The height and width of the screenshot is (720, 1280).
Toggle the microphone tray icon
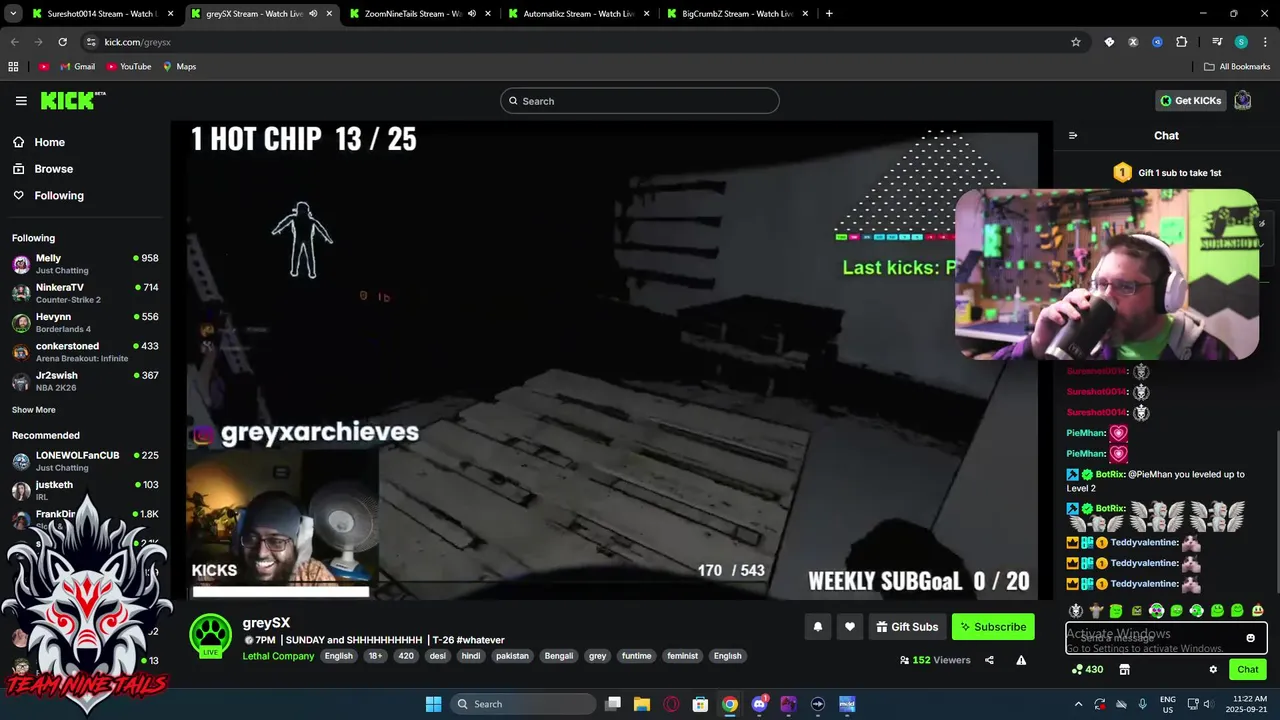point(1143,704)
